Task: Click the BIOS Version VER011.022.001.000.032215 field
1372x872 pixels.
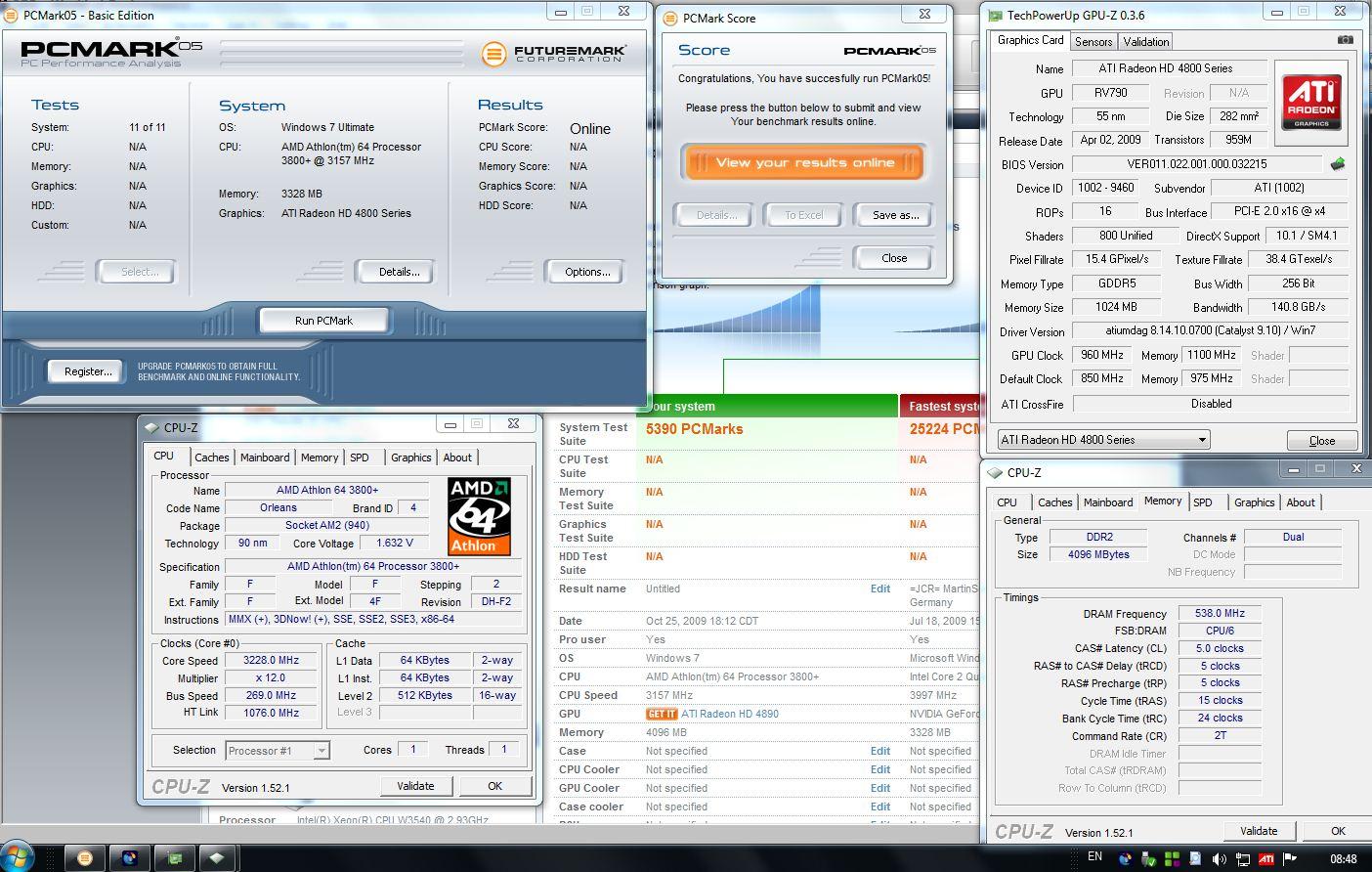Action: 1197,164
